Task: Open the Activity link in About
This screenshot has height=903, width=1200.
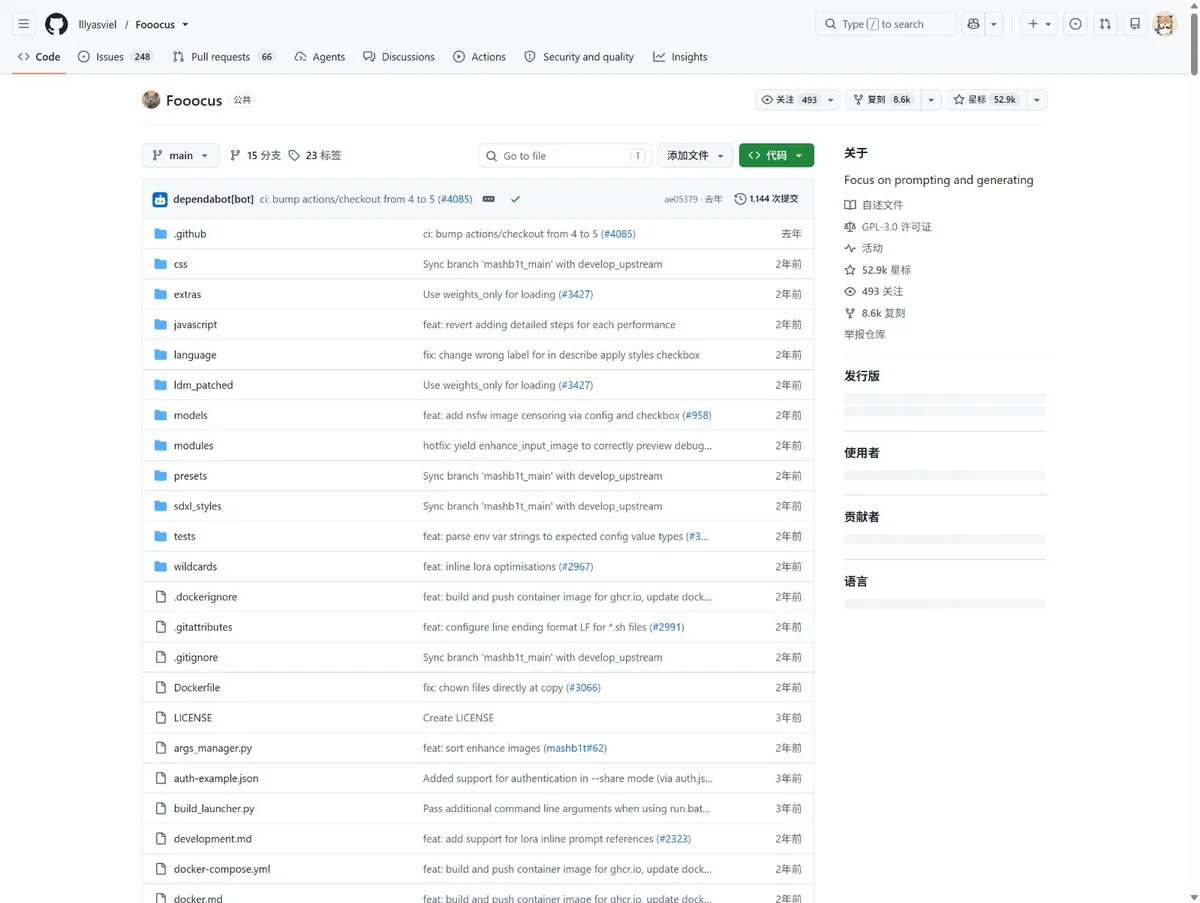Action: coord(864,248)
